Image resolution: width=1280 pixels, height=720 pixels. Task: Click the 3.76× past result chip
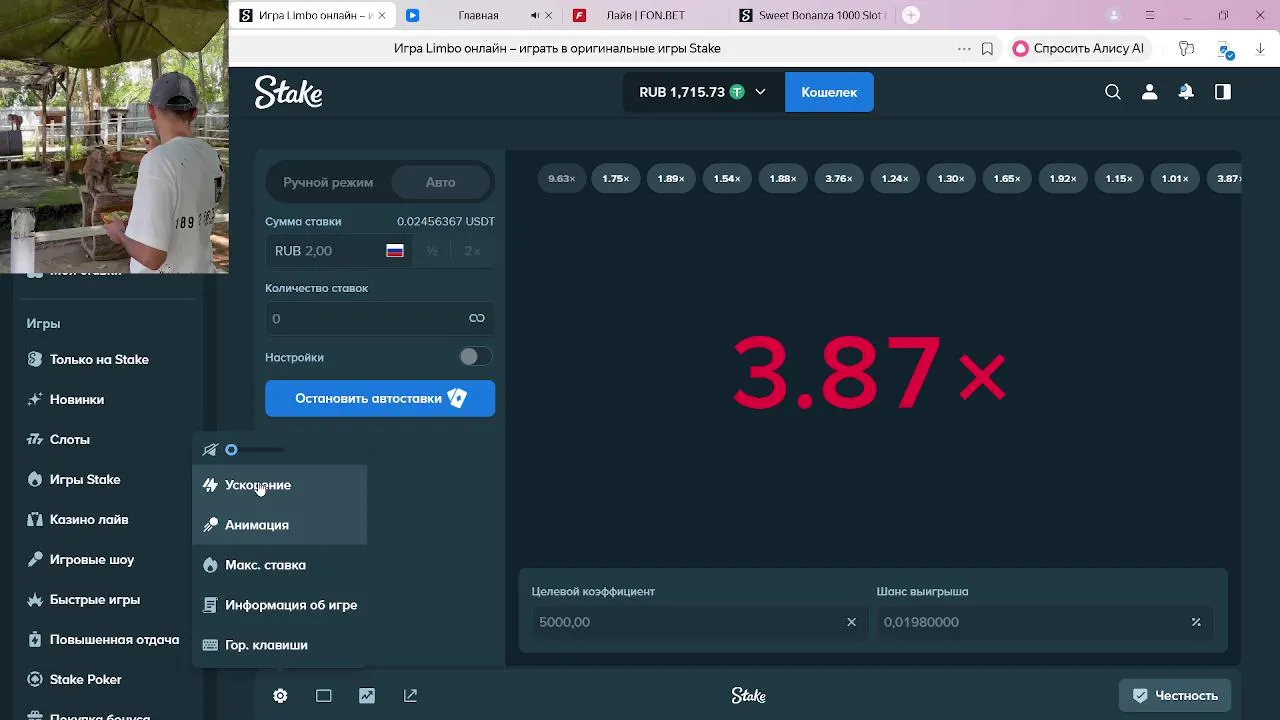(x=839, y=178)
